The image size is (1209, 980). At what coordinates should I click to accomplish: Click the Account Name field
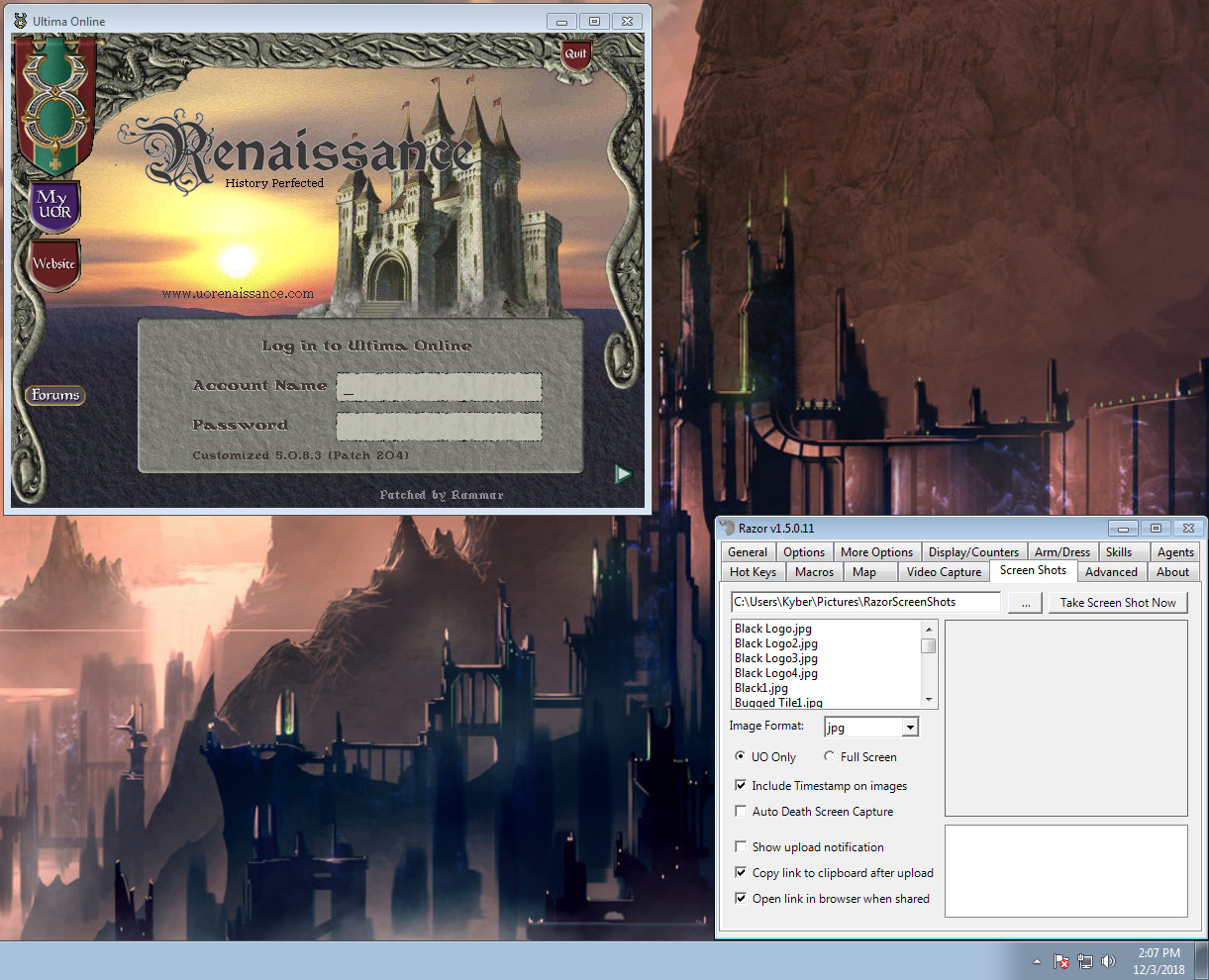(439, 387)
